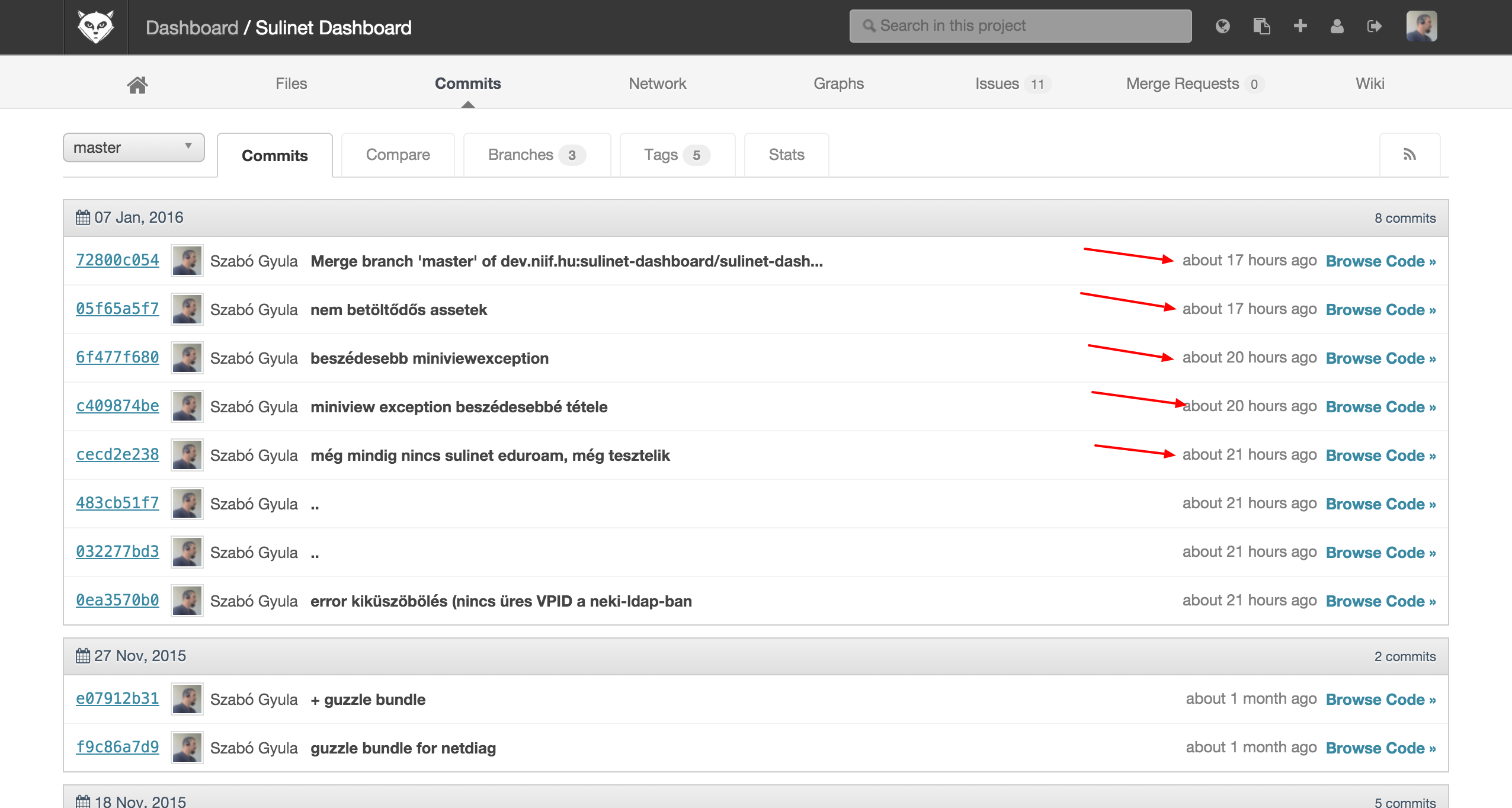Viewport: 1512px width, 808px height.
Task: Click the sign out icon
Action: coord(1374,26)
